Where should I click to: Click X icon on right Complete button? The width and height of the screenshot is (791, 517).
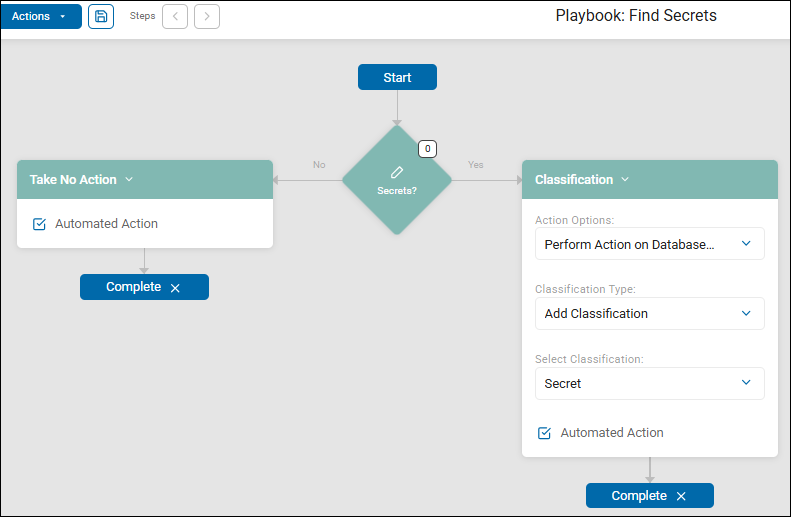tap(681, 496)
